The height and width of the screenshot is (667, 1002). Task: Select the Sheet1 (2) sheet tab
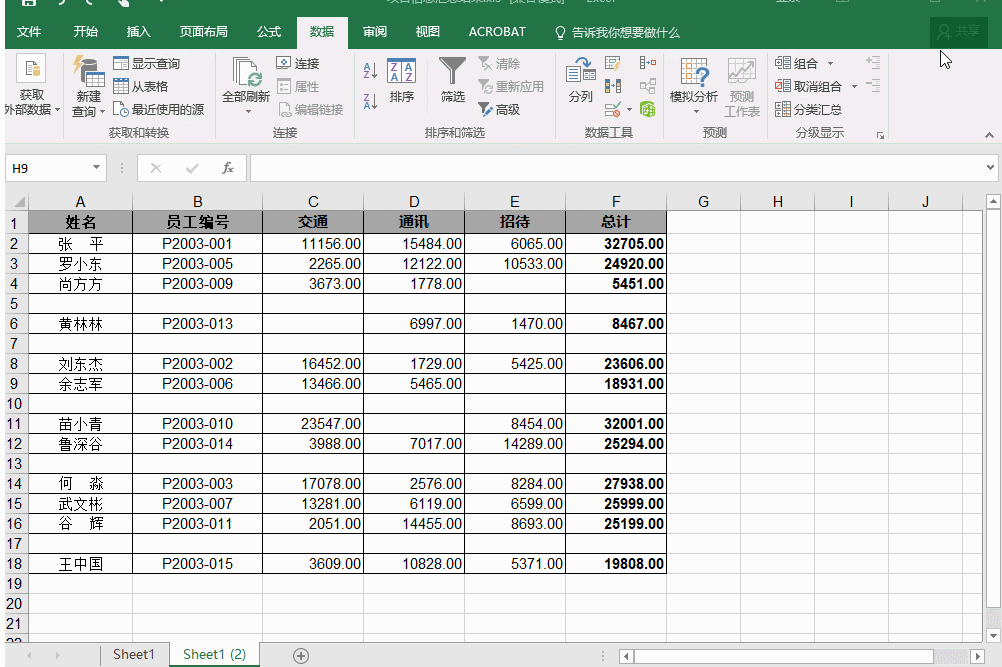coord(214,654)
